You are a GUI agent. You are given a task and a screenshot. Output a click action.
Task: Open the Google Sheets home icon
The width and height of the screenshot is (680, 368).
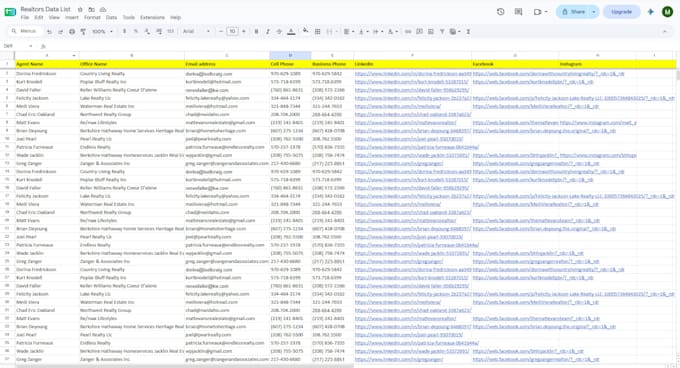coord(10,12)
